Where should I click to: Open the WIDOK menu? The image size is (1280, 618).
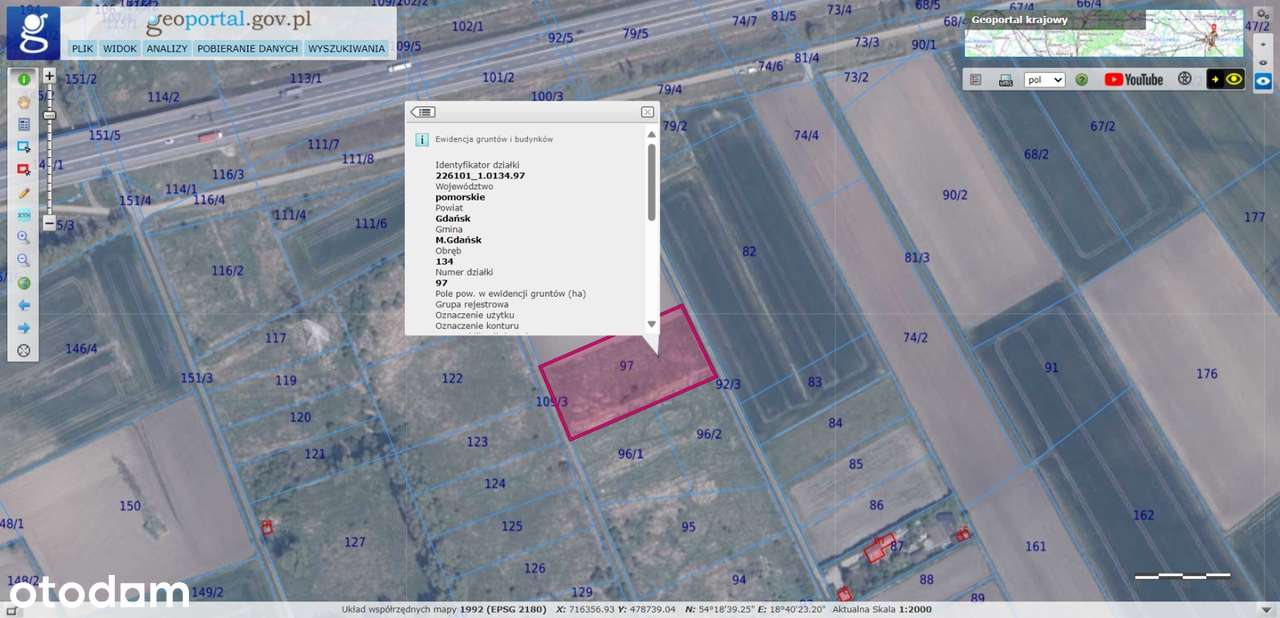[120, 48]
